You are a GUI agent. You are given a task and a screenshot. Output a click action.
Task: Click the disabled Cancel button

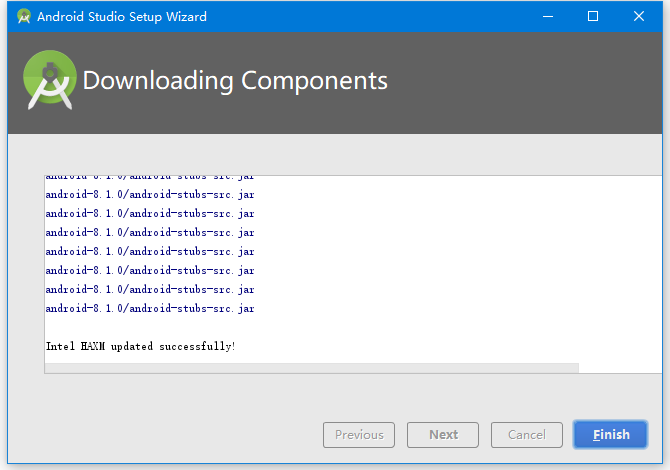tap(526, 435)
